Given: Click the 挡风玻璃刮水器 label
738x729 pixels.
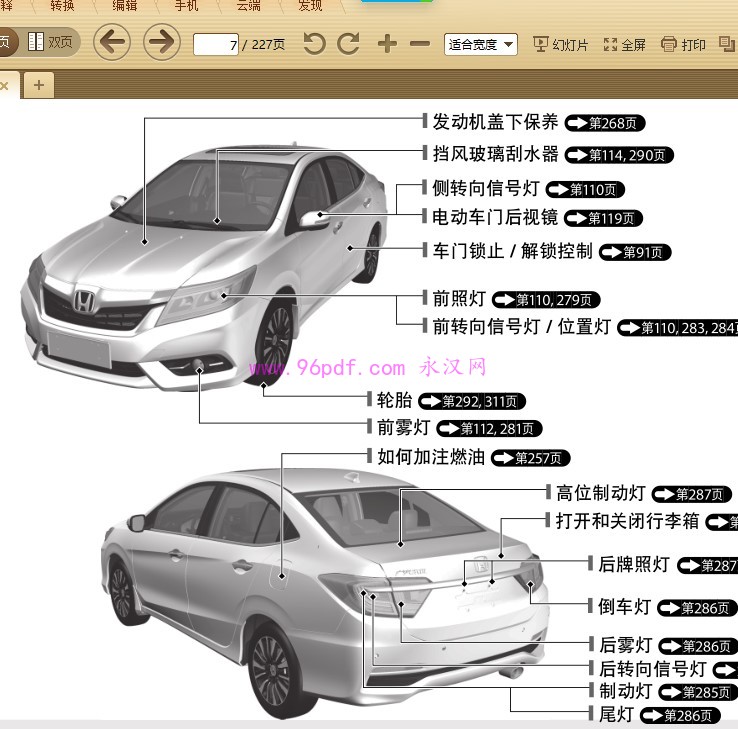Looking at the screenshot, I should pyautogui.click(x=495, y=153).
